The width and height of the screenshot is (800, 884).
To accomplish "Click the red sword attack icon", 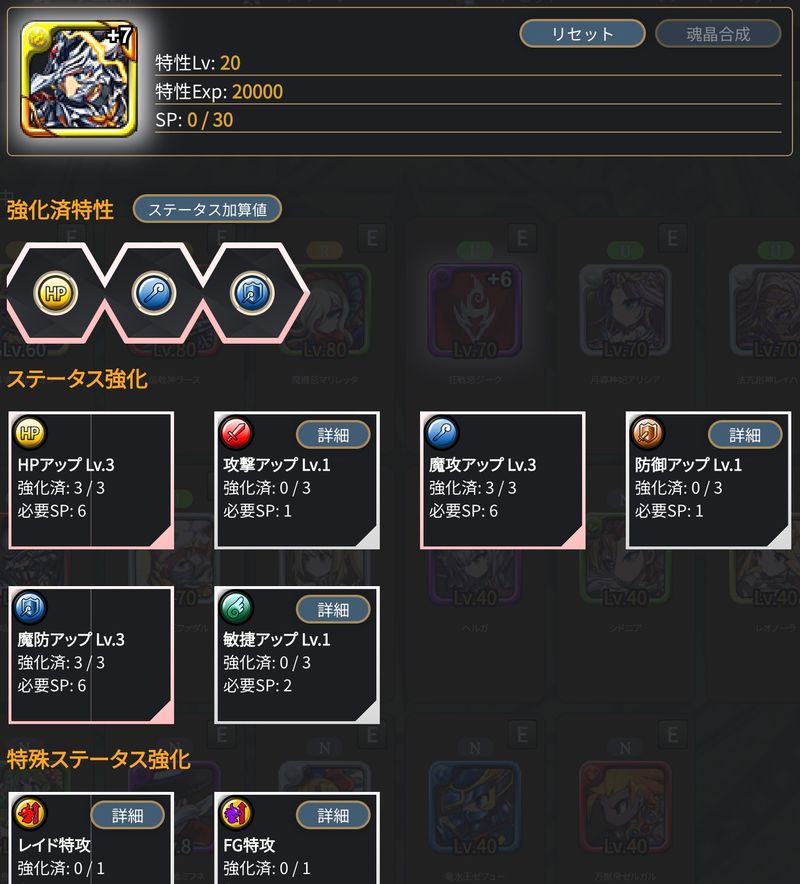I will (x=236, y=433).
